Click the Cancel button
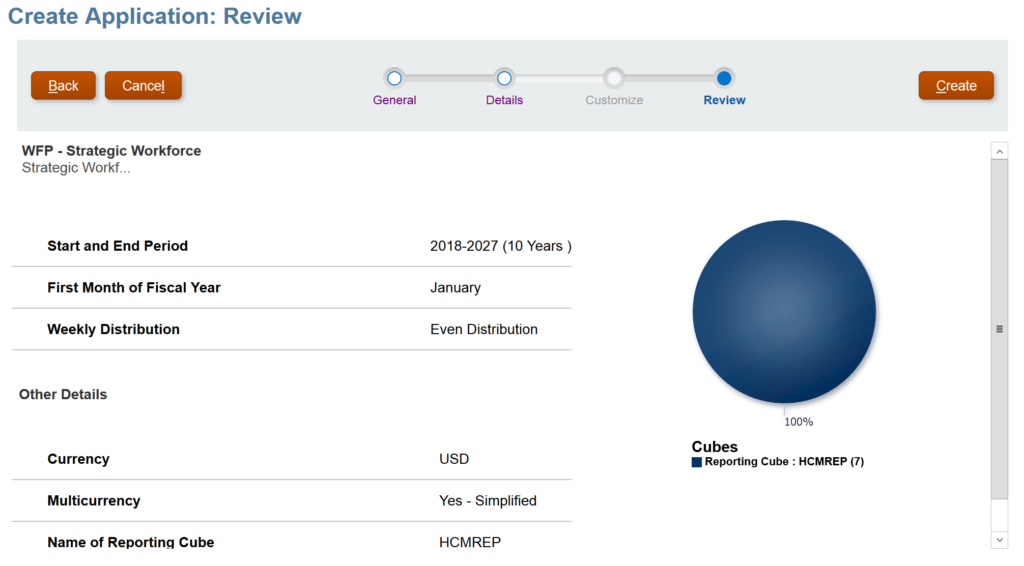This screenshot has height=566, width=1024. tap(143, 86)
